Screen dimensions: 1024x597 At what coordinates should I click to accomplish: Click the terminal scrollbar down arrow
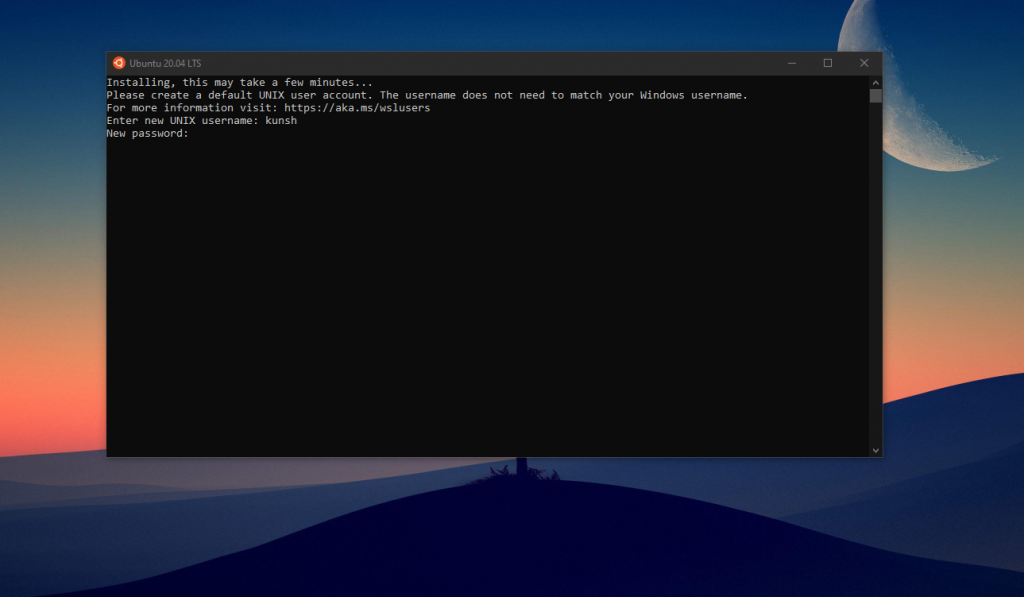(876, 451)
